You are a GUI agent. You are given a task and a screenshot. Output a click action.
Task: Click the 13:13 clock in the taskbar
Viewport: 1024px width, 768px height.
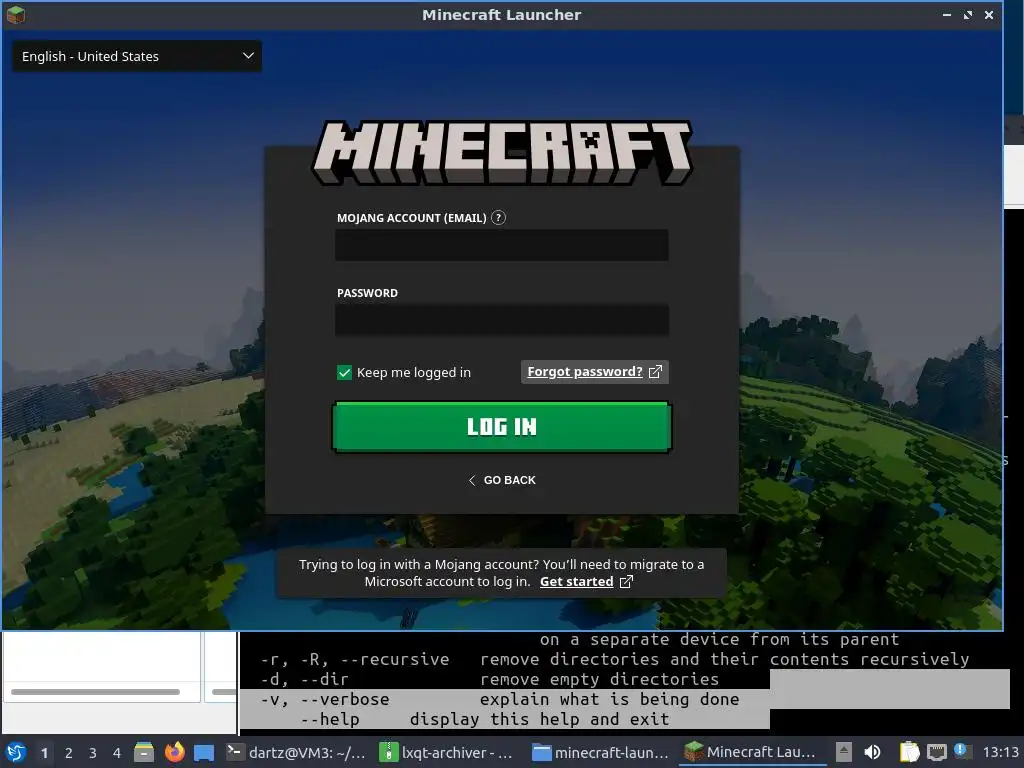[x=1000, y=753]
